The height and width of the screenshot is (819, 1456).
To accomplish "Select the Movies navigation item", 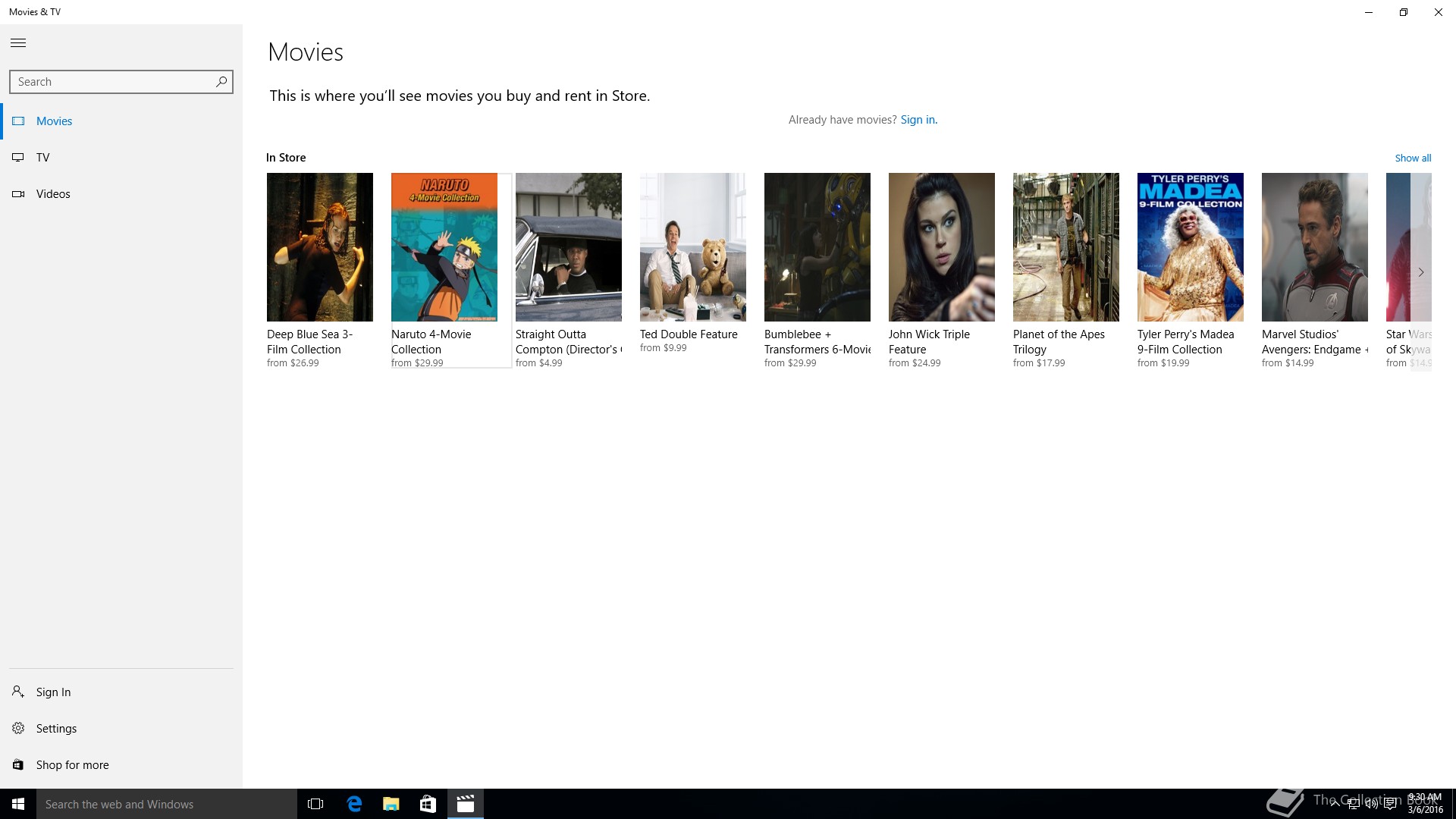I will pyautogui.click(x=54, y=121).
